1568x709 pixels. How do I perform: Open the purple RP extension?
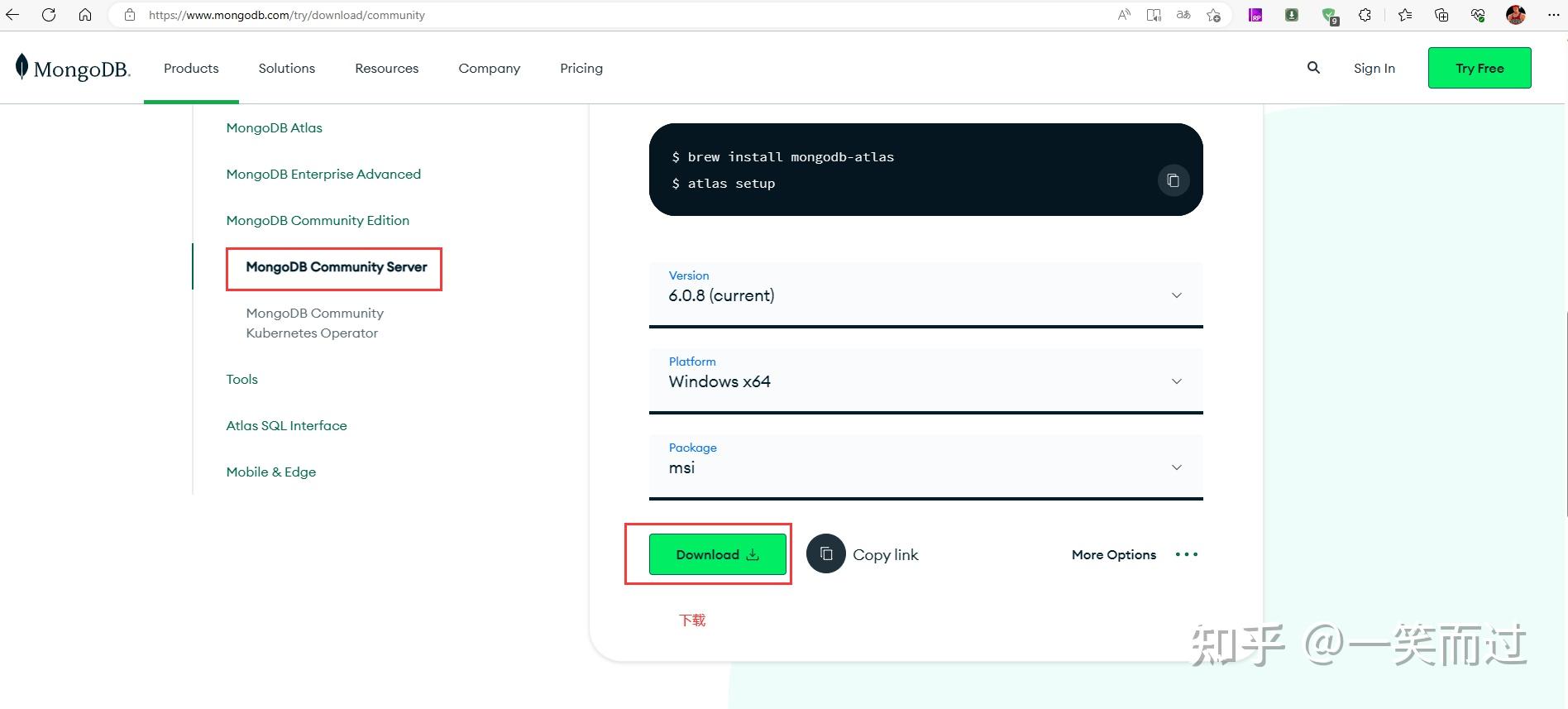[x=1255, y=15]
